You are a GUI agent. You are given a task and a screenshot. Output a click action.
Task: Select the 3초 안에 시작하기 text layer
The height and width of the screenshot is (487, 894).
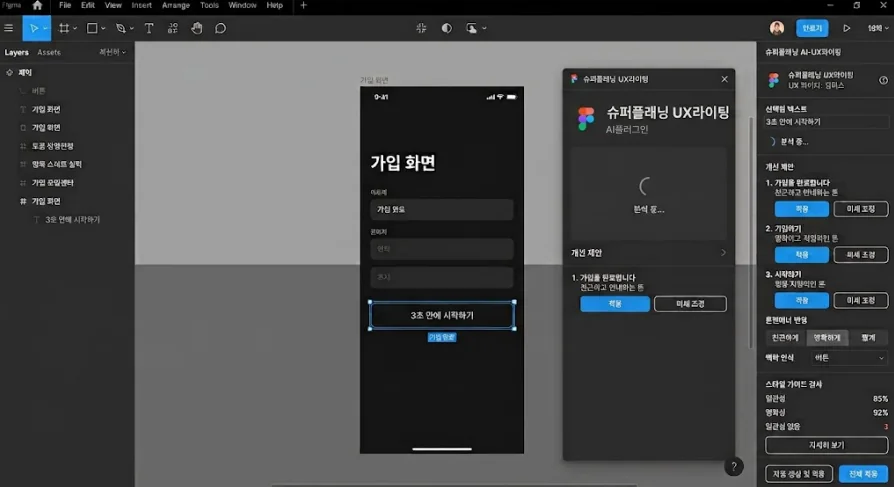72,220
